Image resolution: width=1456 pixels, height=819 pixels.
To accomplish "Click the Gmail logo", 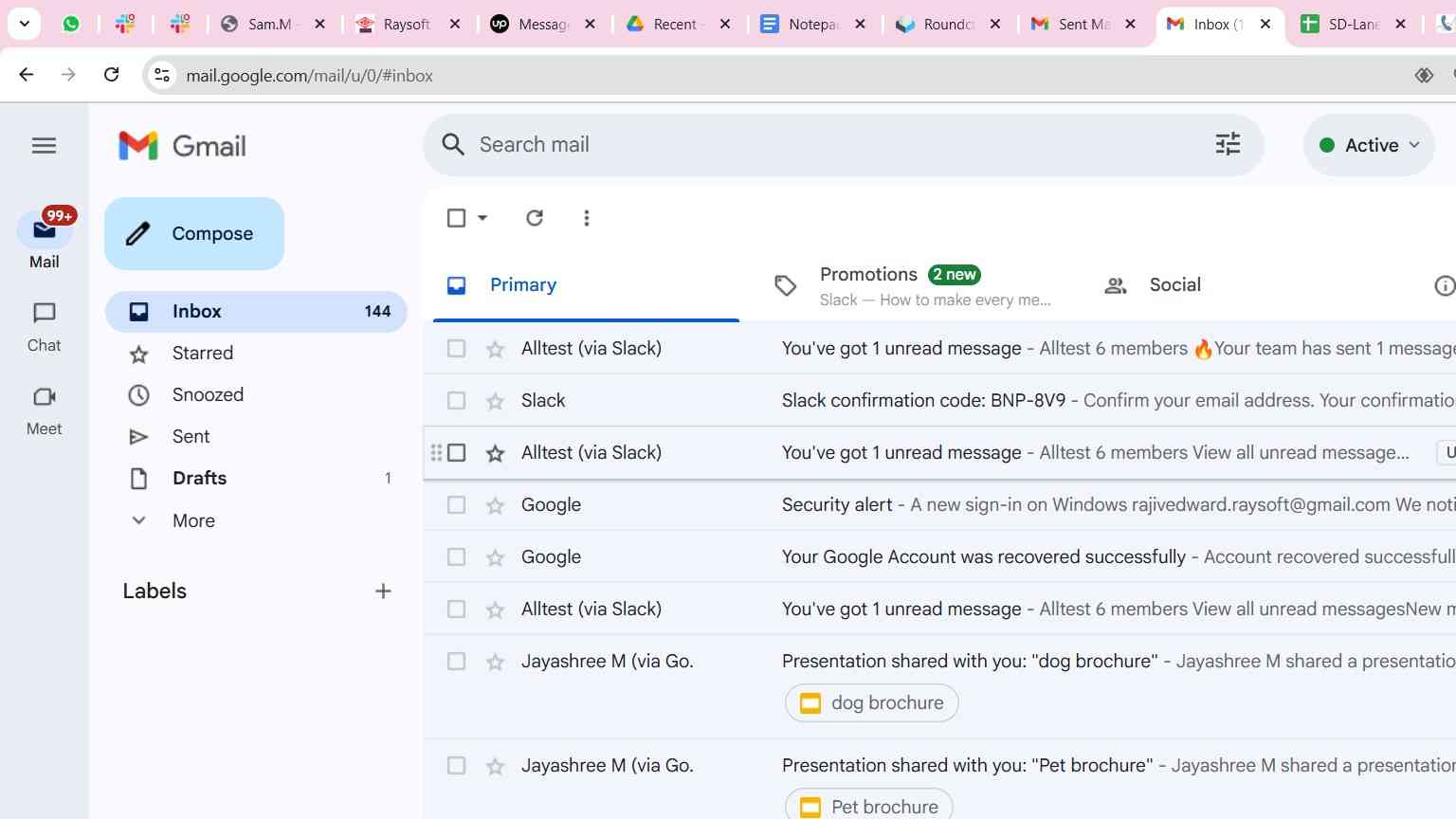I will 182,145.
